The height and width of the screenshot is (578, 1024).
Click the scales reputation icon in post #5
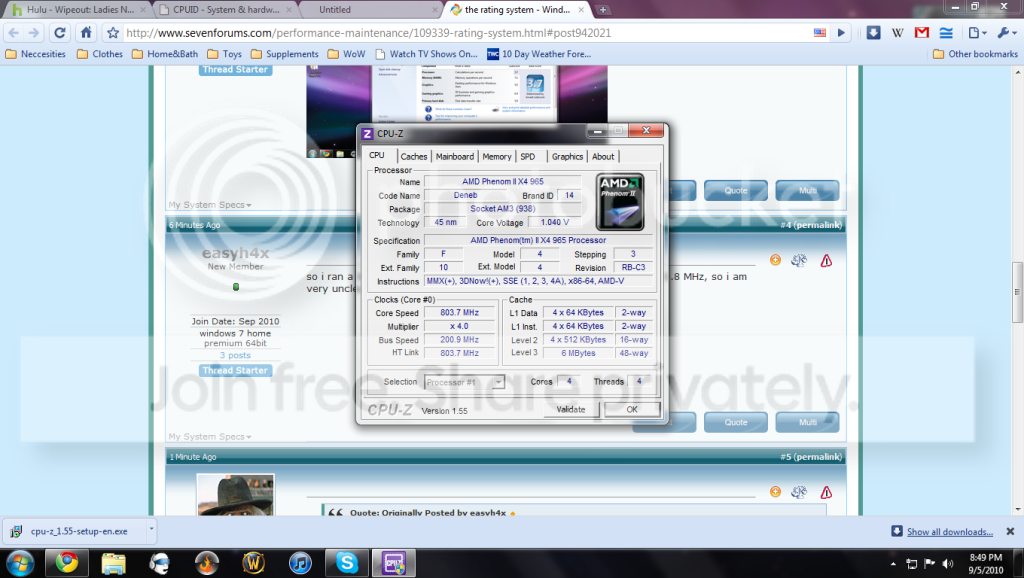tap(799, 492)
